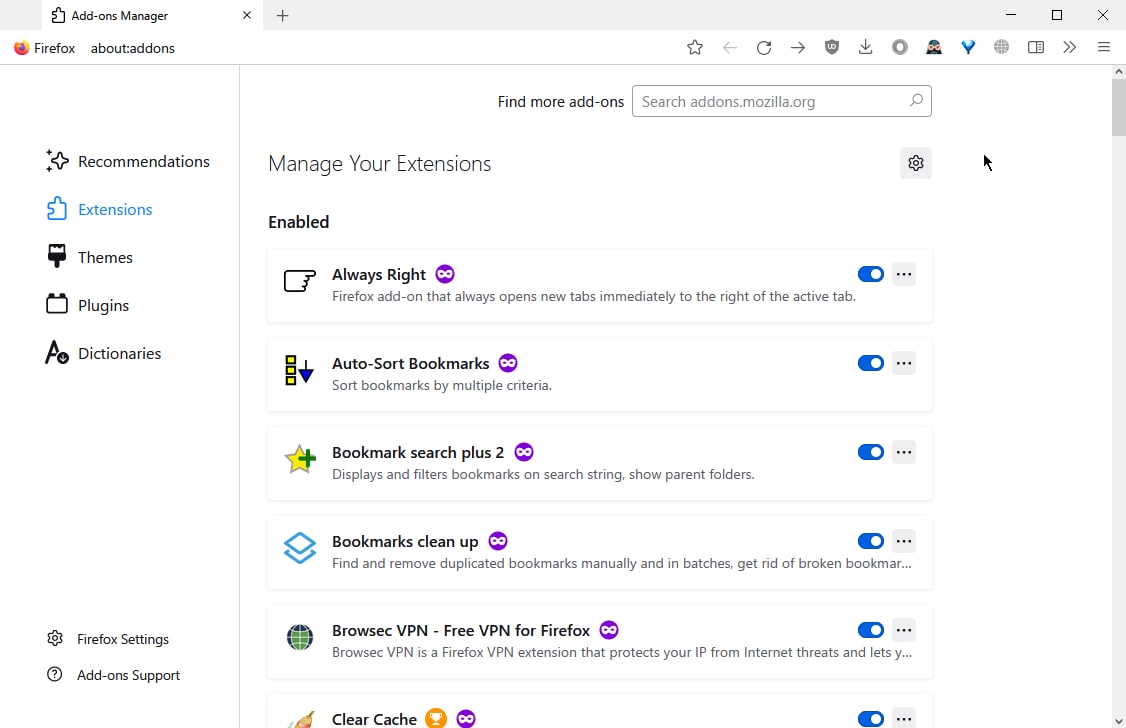Select the Add-ons Manager tab
This screenshot has width=1126, height=728.
(x=153, y=15)
